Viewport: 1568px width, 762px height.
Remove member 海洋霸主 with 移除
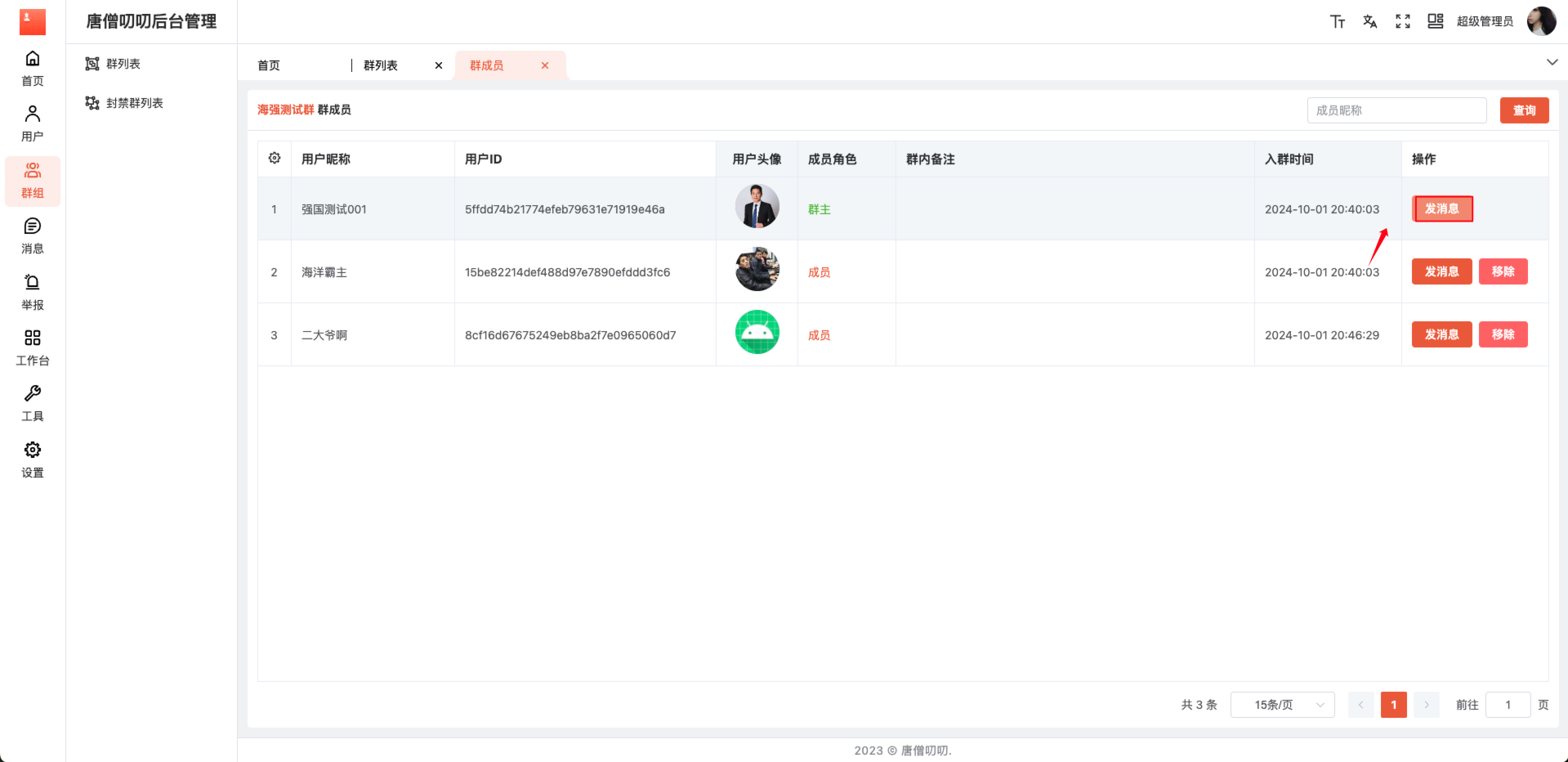coord(1503,271)
